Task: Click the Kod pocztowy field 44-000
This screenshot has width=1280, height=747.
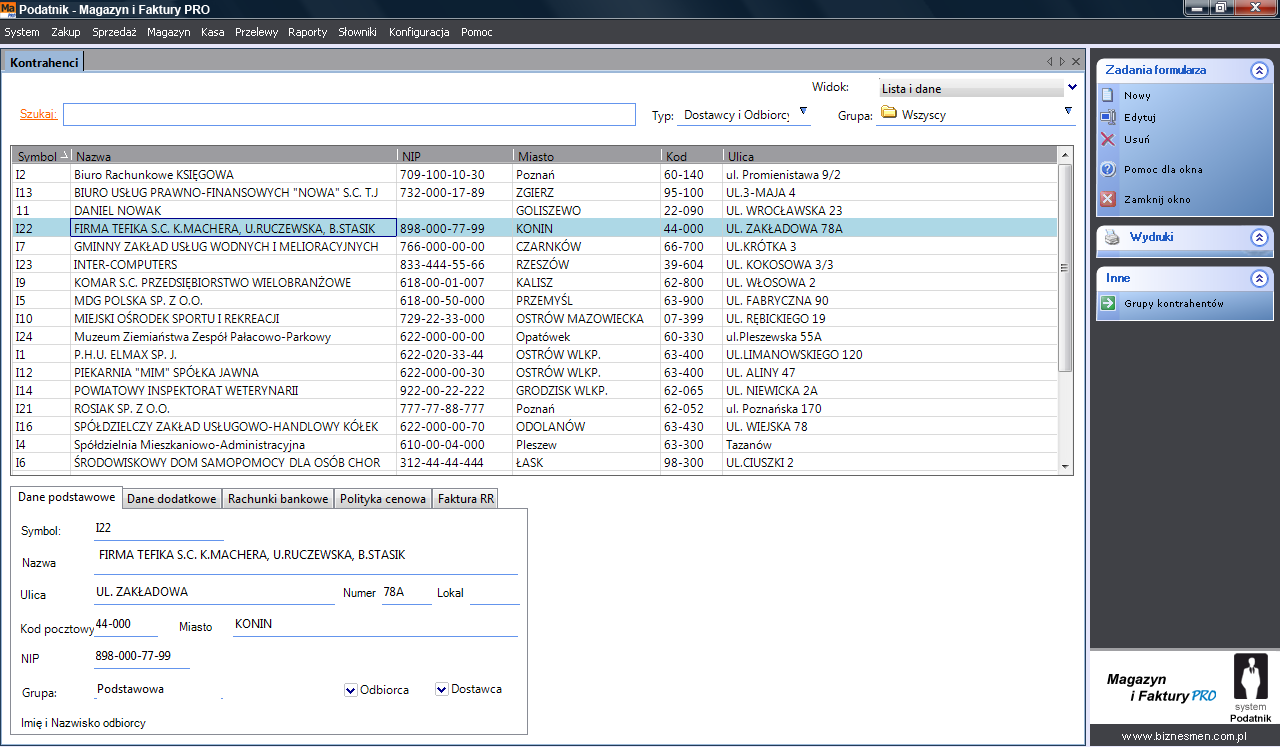Action: pyautogui.click(x=126, y=625)
